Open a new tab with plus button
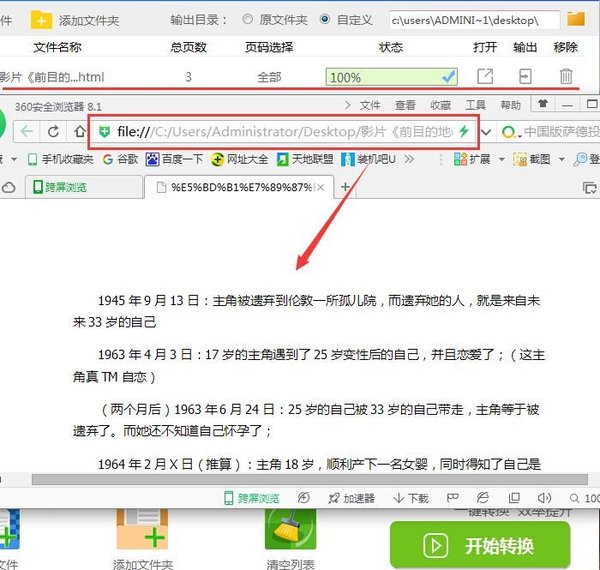The image size is (600, 570). pyautogui.click(x=345, y=187)
